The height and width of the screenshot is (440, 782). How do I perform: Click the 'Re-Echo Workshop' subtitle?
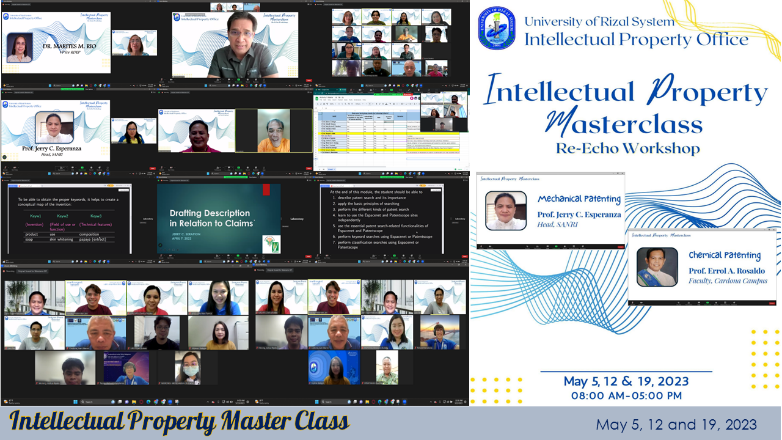[x=628, y=148]
